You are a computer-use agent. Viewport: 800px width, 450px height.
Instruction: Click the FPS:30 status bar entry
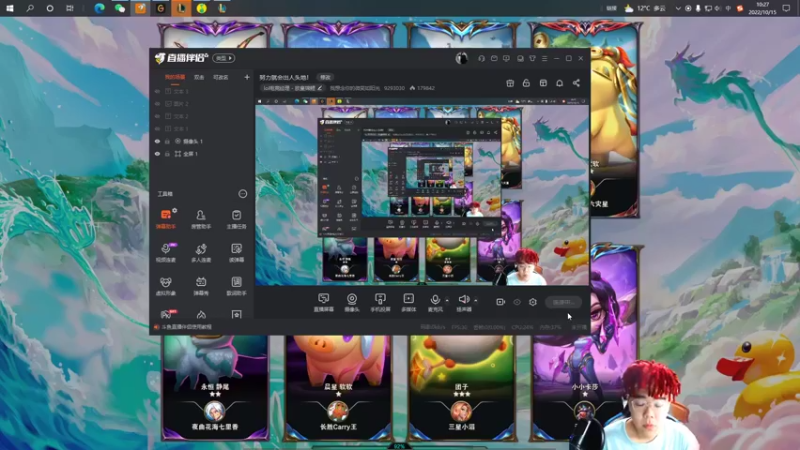click(x=459, y=327)
